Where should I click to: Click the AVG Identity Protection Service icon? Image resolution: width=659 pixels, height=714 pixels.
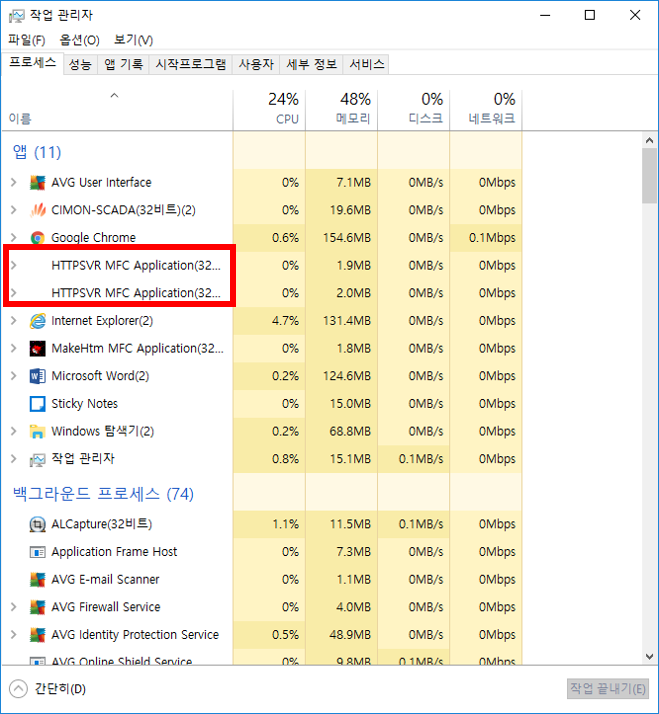(37, 635)
